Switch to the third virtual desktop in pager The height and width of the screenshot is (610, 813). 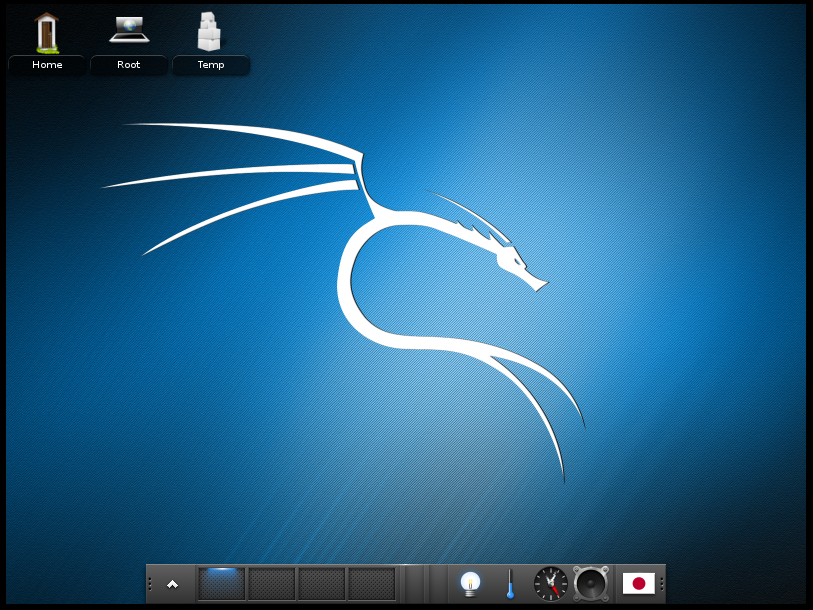(x=321, y=584)
